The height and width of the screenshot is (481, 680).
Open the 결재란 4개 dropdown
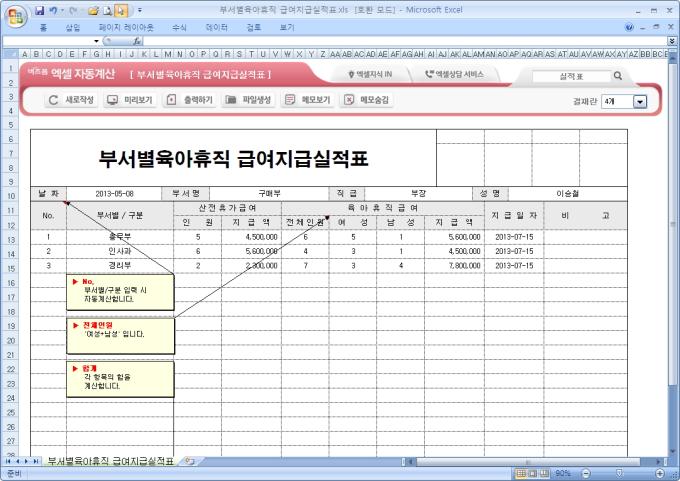point(640,101)
